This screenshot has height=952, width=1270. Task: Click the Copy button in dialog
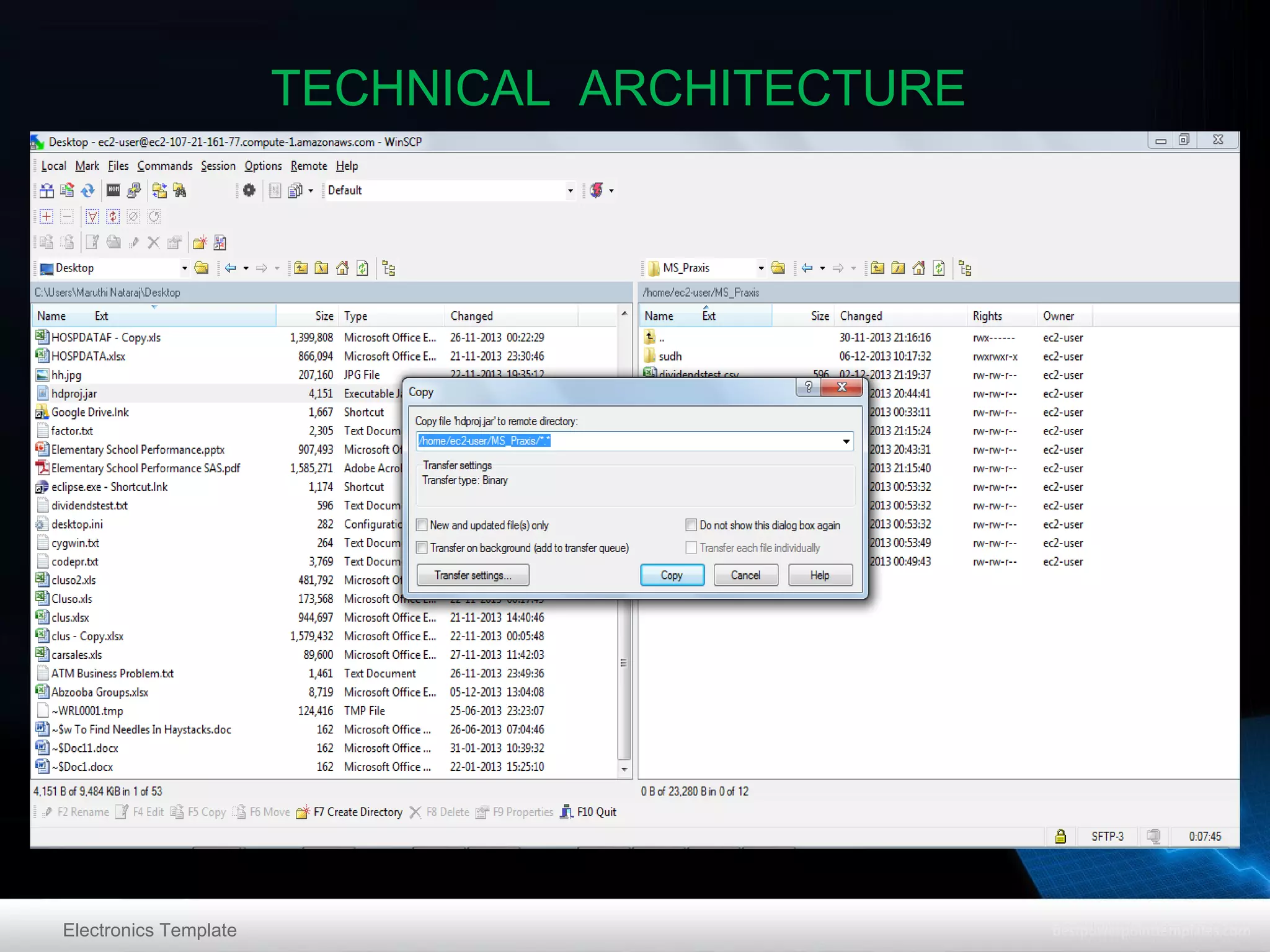pos(672,575)
